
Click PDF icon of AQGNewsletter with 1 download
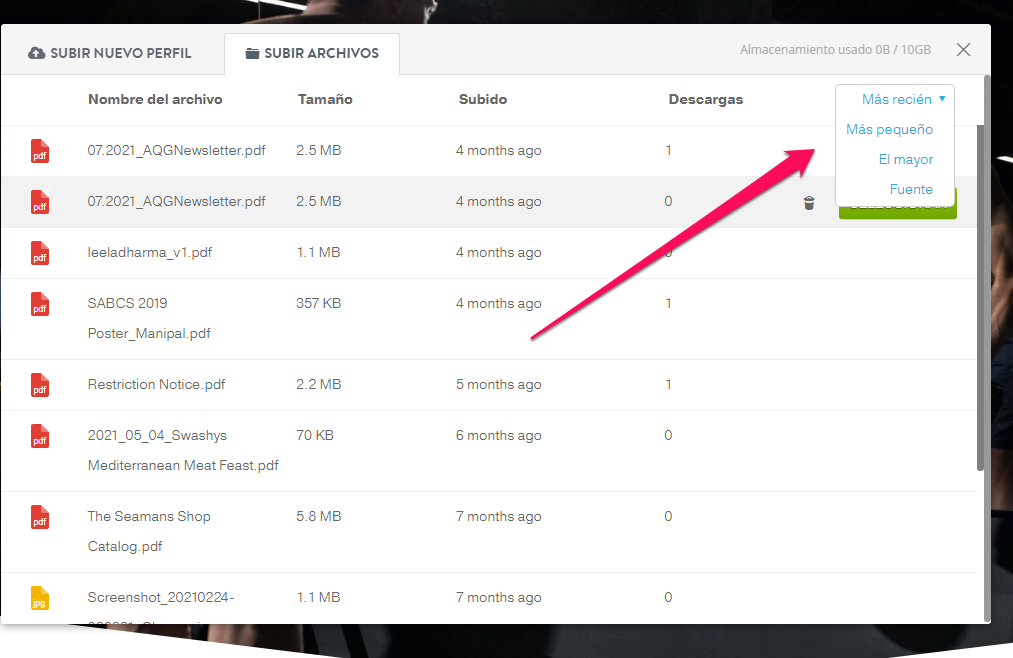pos(40,151)
